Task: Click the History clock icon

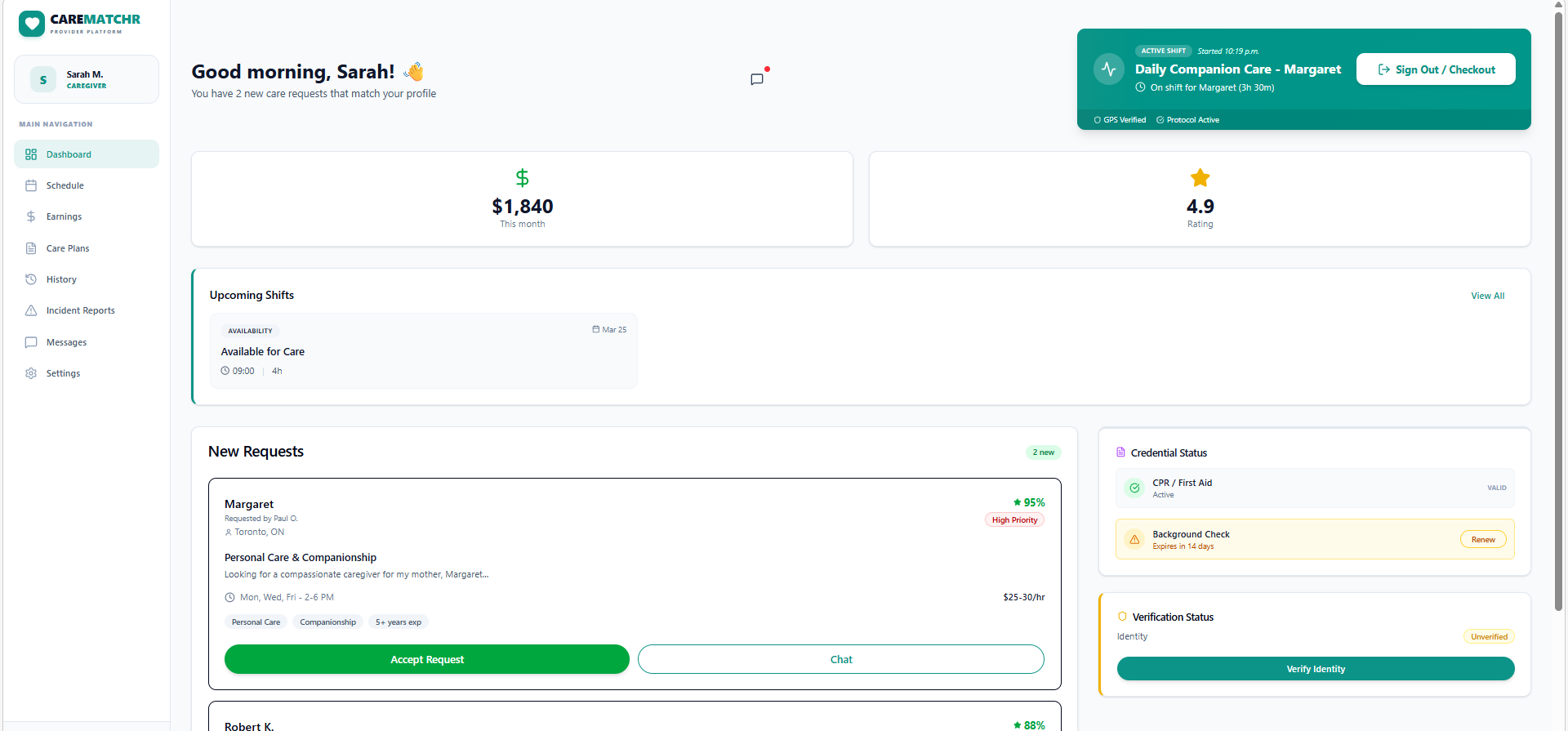Action: [x=31, y=279]
